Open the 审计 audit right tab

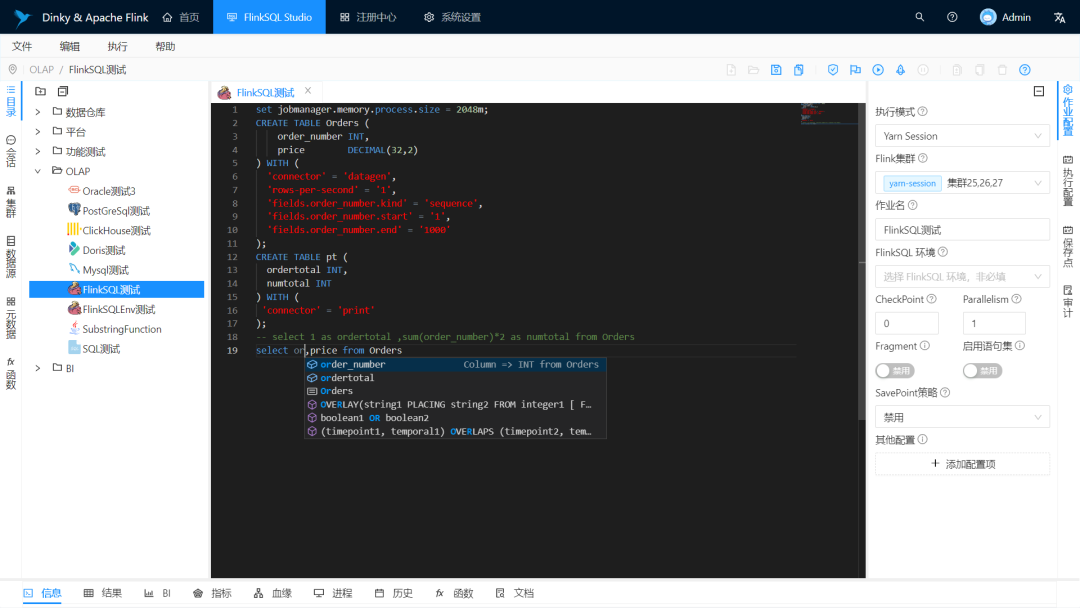[x=1068, y=301]
